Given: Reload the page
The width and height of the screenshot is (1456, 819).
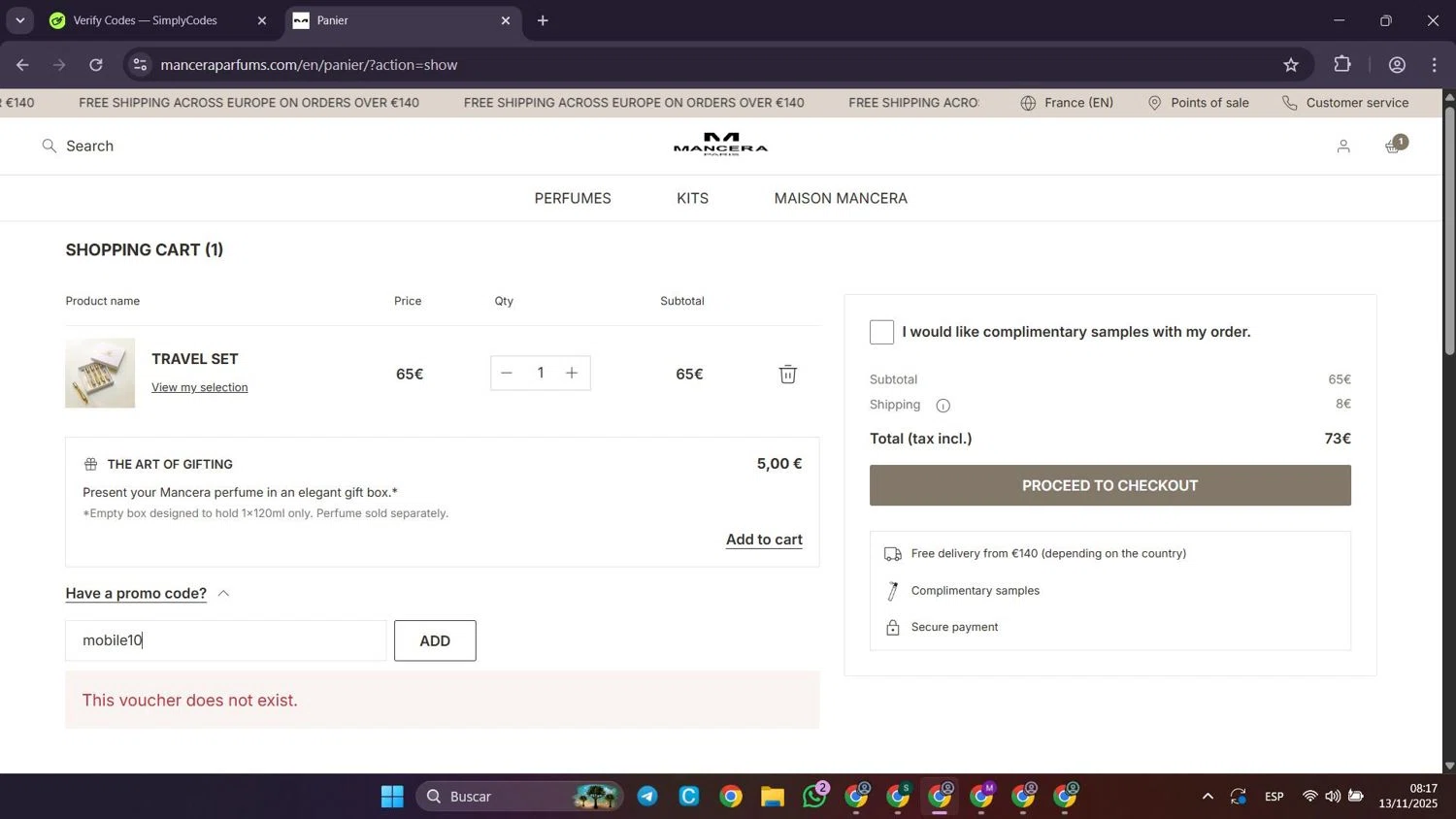Looking at the screenshot, I should tap(96, 65).
